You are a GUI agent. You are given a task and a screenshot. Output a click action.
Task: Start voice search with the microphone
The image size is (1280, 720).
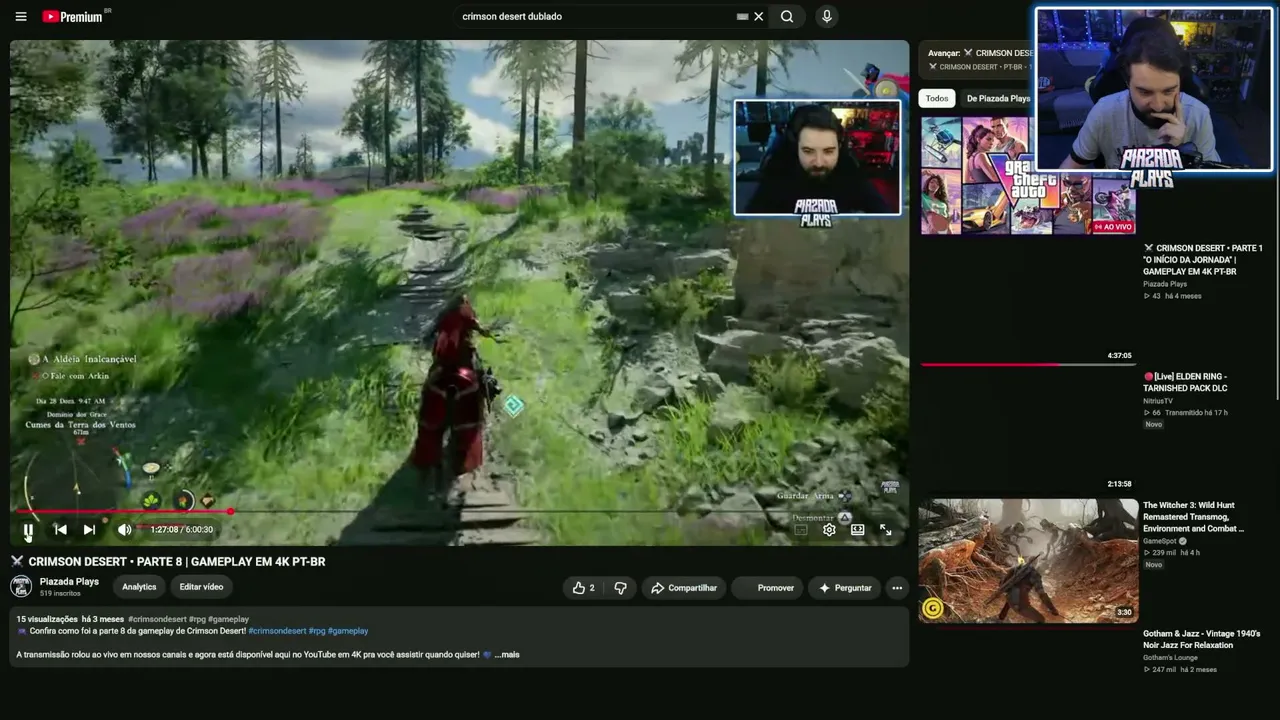point(826,16)
